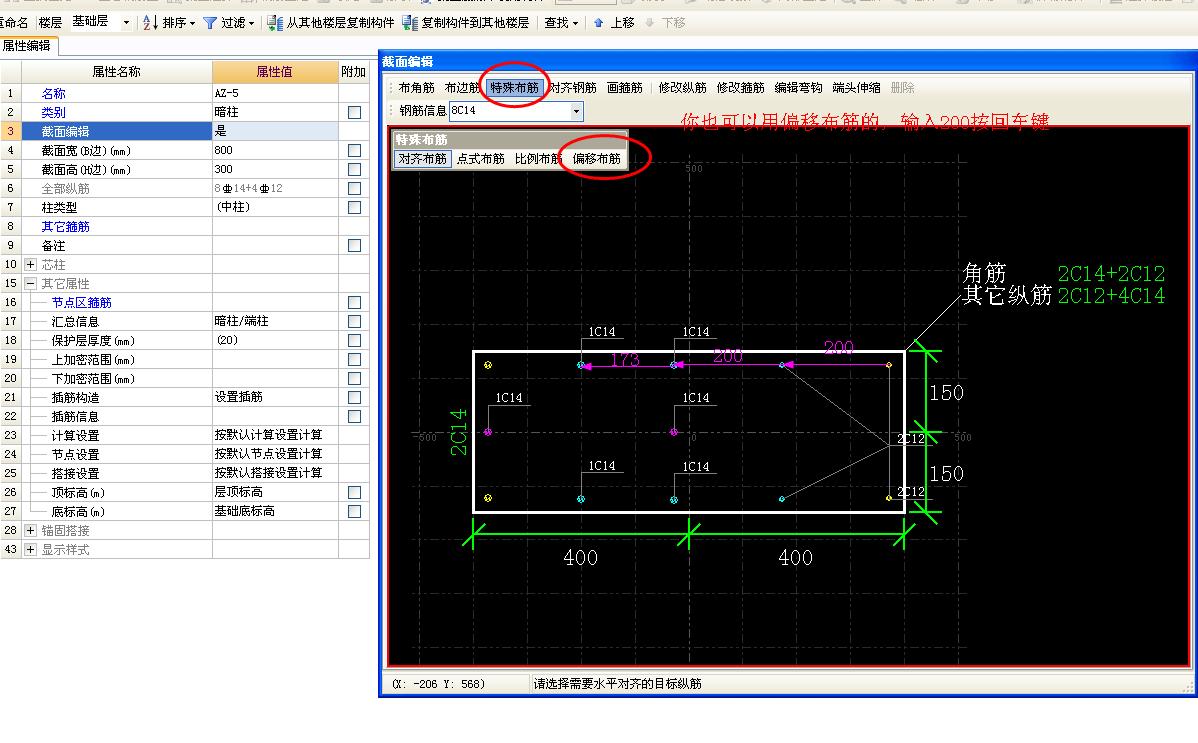Click inside the 钢筋信息 8C14 field

509,111
